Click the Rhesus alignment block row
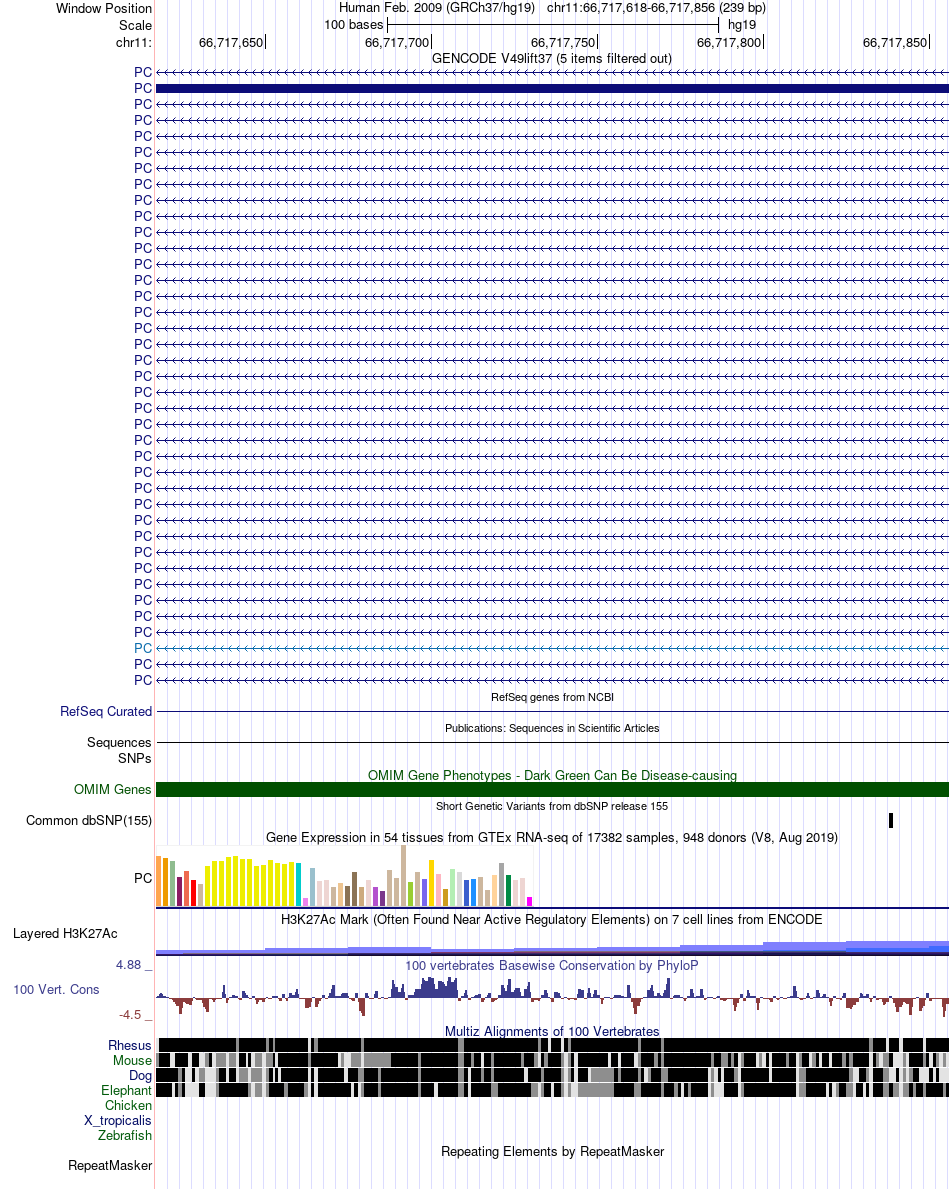Screen dimensions: 950x1189 coord(552,1046)
